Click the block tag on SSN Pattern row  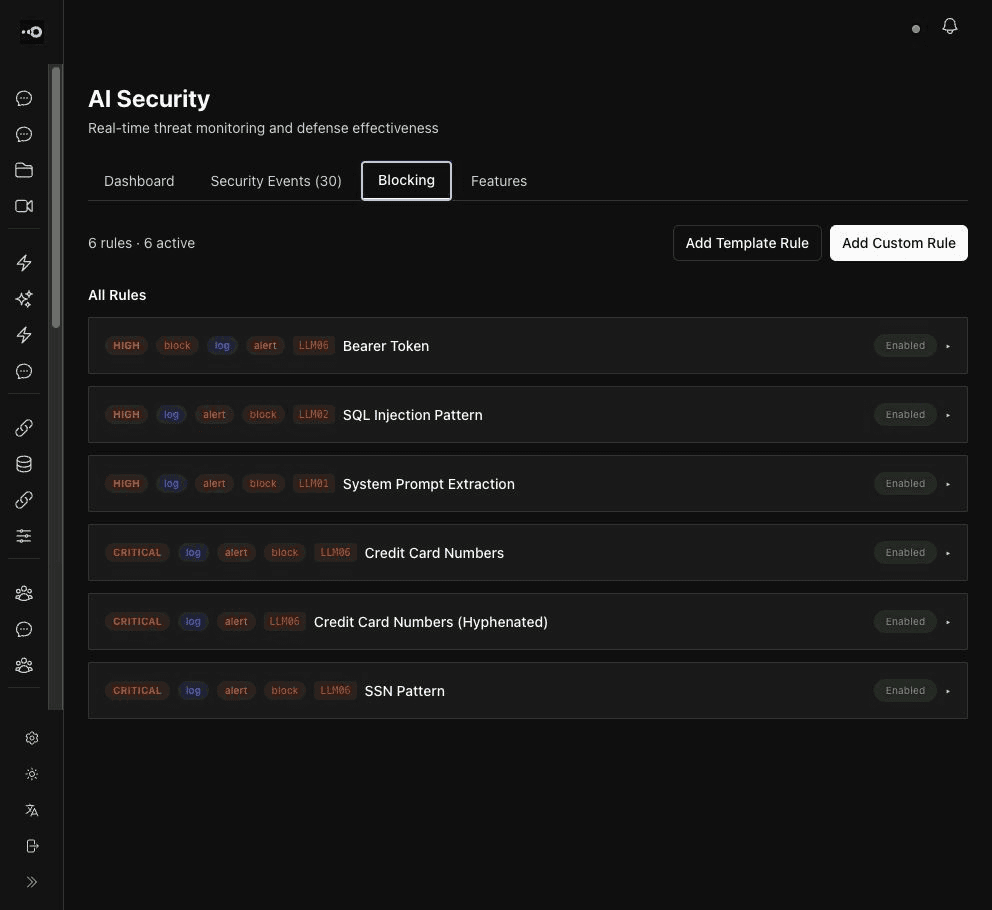point(284,690)
